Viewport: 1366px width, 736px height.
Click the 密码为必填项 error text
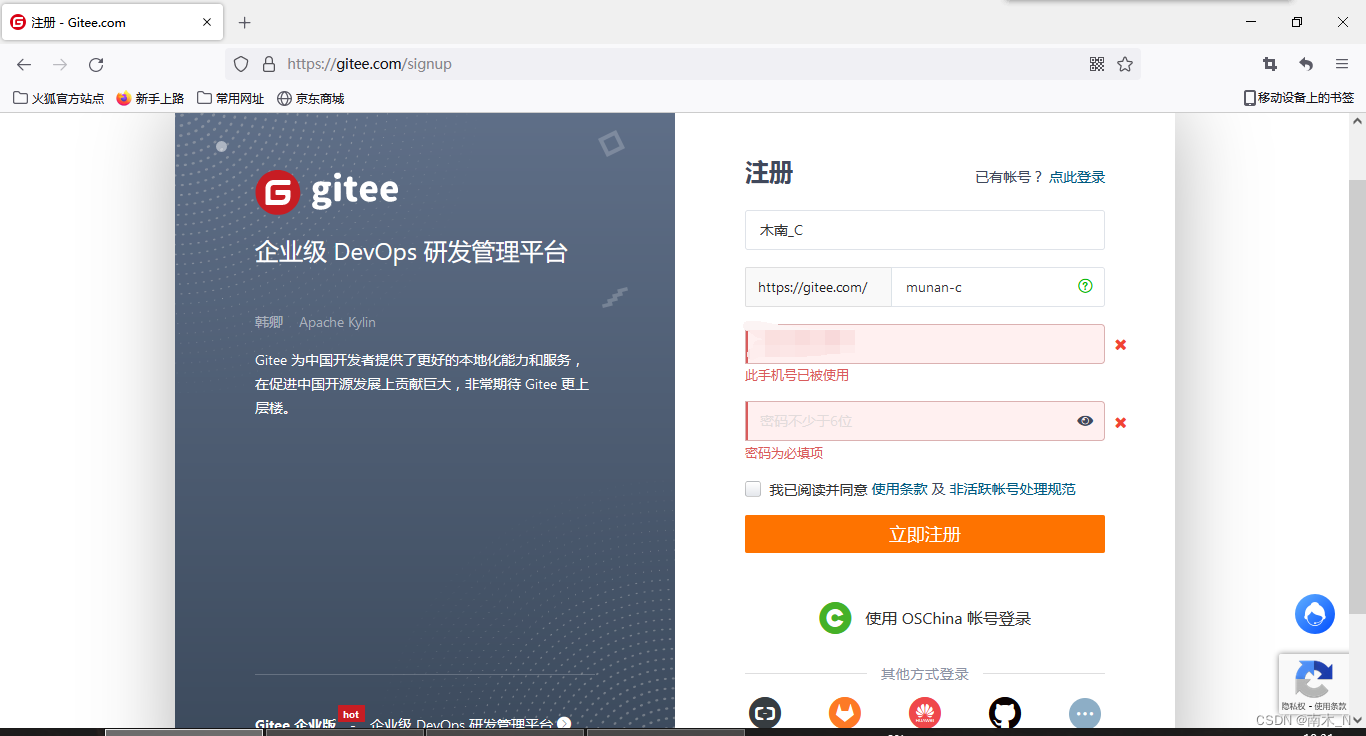point(784,453)
